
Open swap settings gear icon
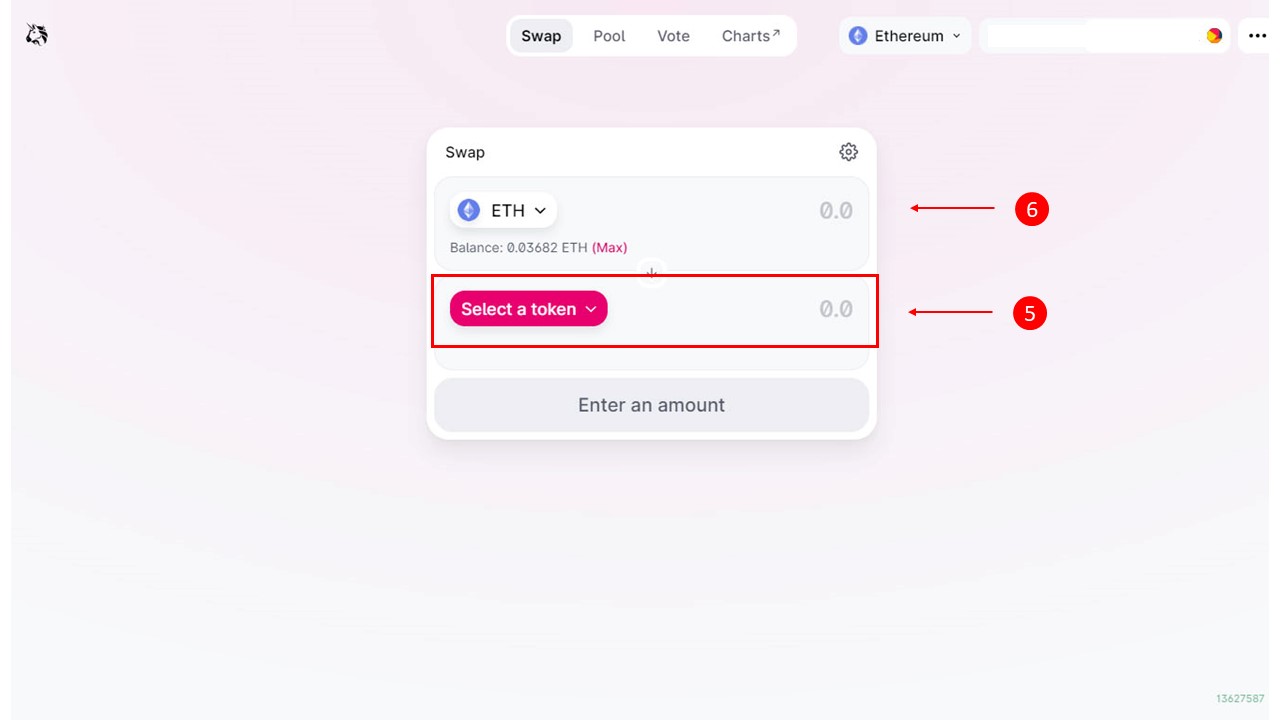click(848, 152)
